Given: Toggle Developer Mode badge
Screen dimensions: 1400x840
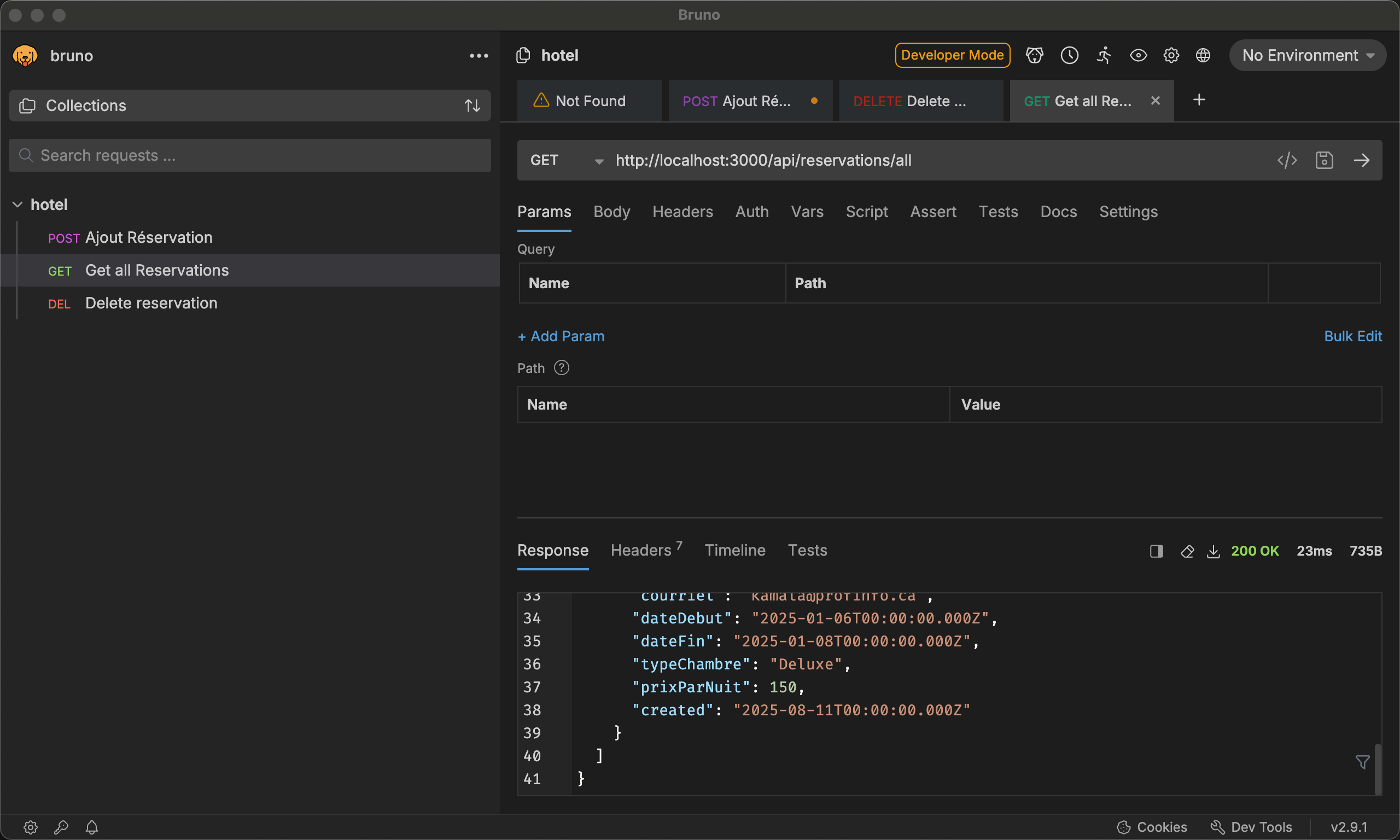Looking at the screenshot, I should pos(953,55).
